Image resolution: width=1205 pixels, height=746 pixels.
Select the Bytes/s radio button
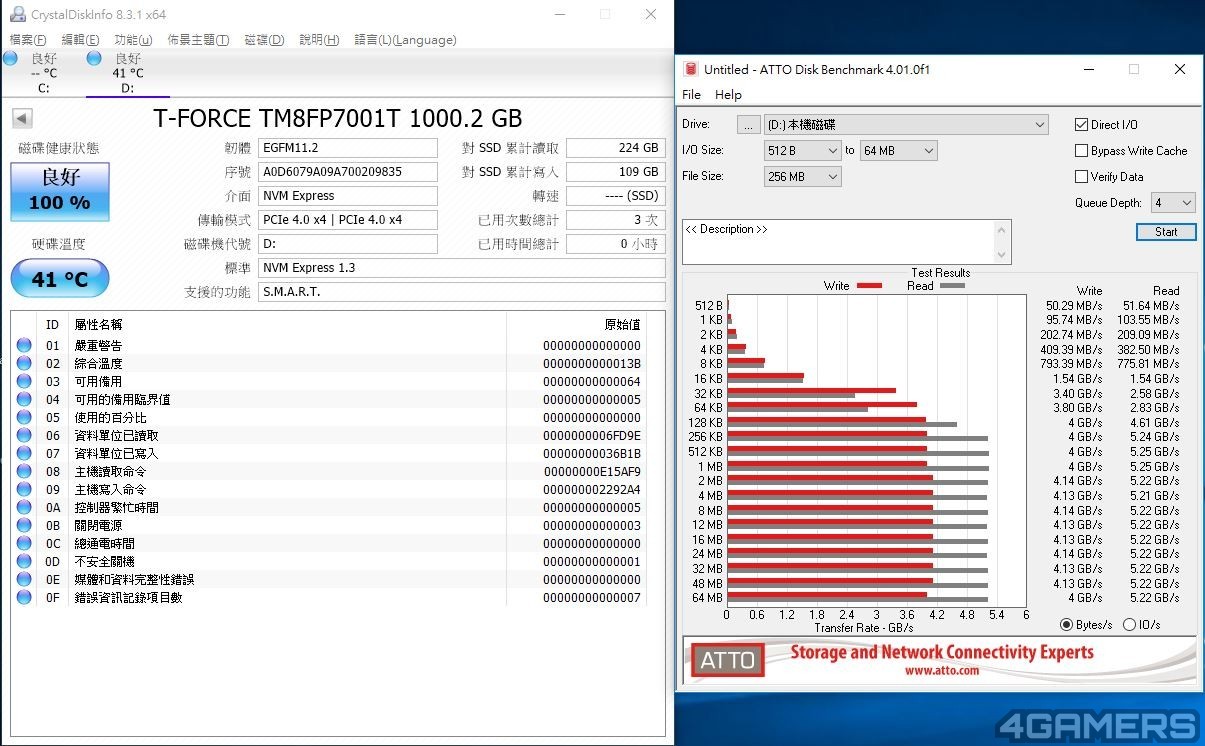click(x=1067, y=625)
